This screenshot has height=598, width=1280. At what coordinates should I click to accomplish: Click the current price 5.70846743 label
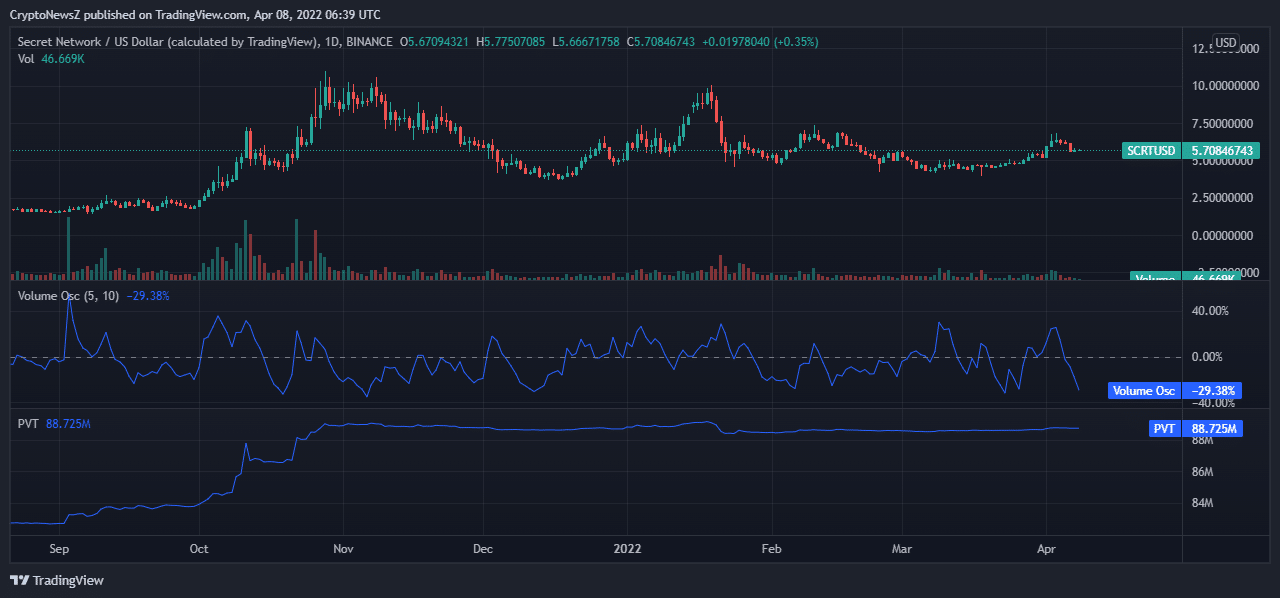point(1219,151)
